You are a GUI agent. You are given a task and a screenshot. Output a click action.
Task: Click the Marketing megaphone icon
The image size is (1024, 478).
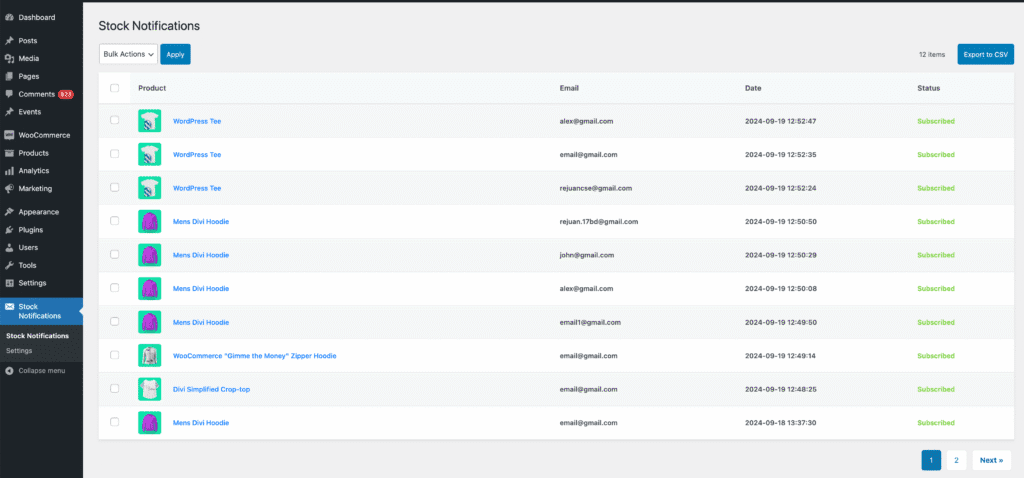point(9,189)
